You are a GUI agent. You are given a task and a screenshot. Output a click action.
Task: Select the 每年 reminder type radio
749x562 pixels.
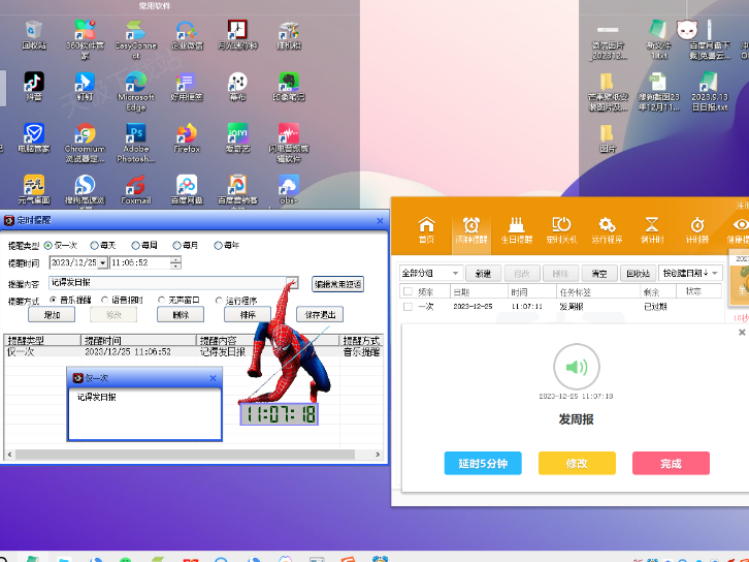(x=218, y=245)
